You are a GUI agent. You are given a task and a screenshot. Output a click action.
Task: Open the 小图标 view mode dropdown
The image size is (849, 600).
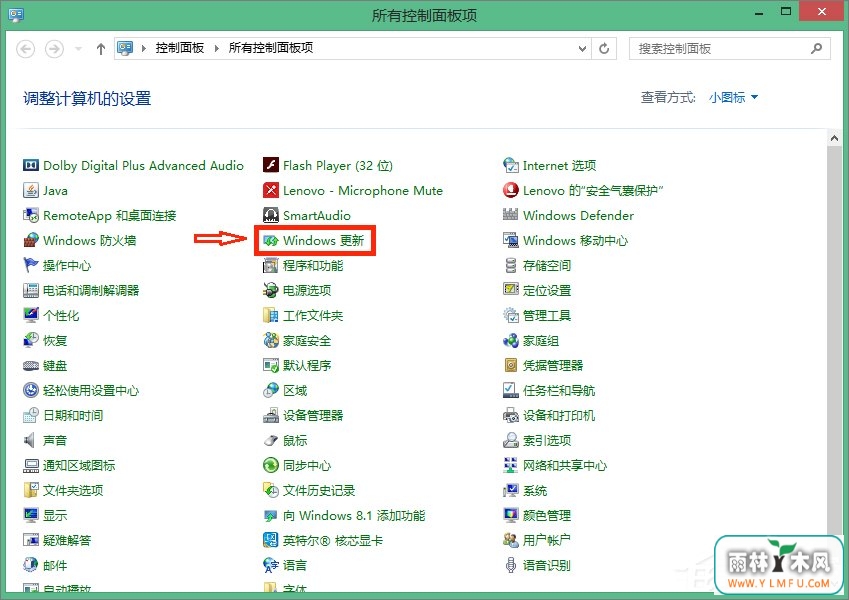click(733, 97)
